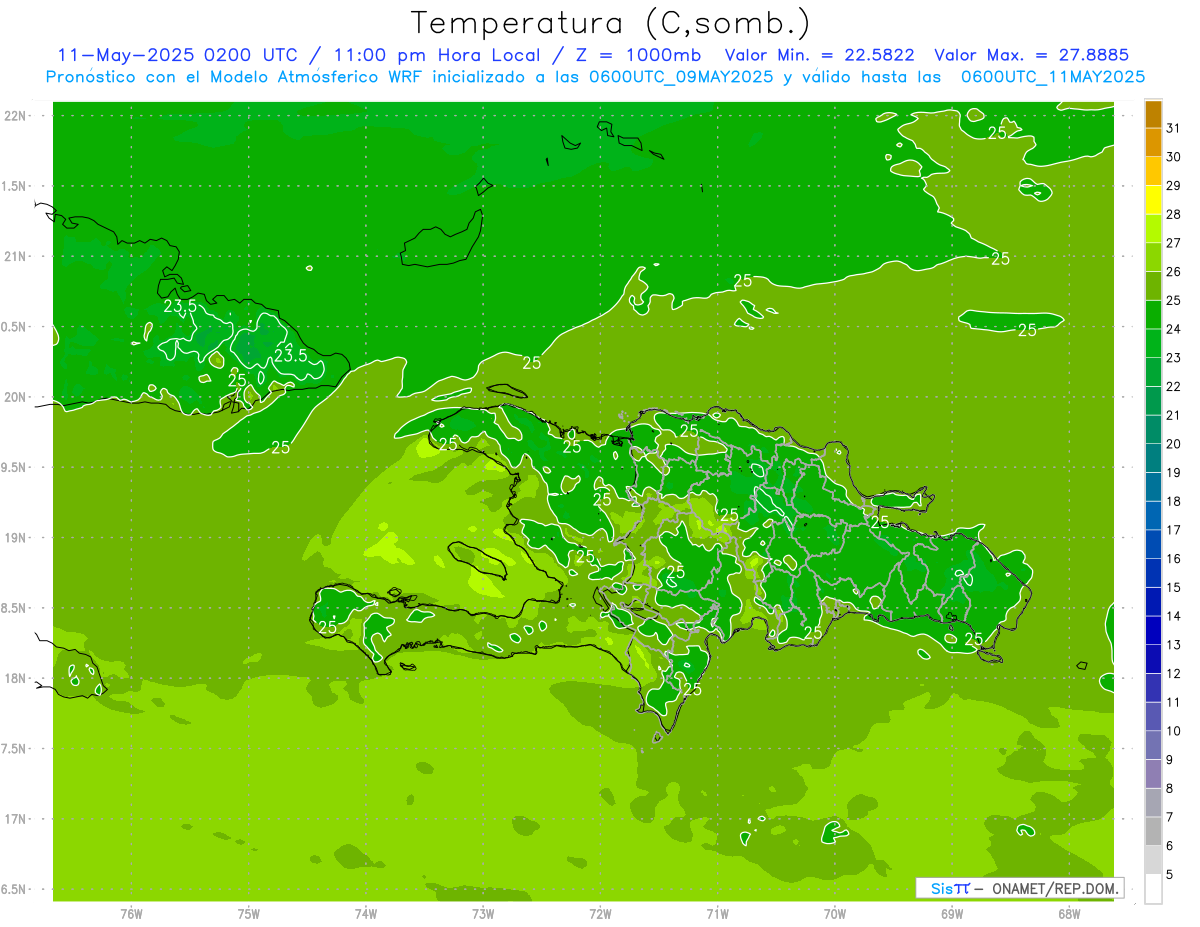Click the title 'Temperatura (C,somb.)'

611,23
